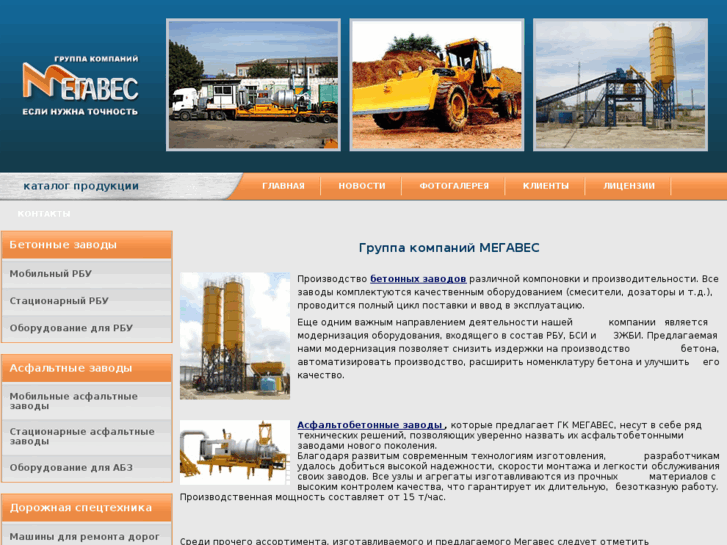Follow the бетонных заводов text link
The height and width of the screenshot is (545, 727).
(x=418, y=279)
